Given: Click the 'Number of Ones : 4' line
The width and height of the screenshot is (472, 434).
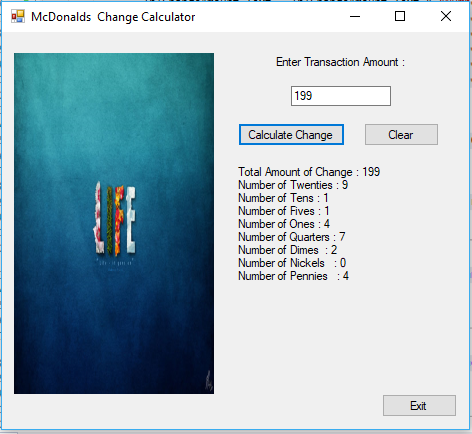Looking at the screenshot, I should [x=284, y=224].
